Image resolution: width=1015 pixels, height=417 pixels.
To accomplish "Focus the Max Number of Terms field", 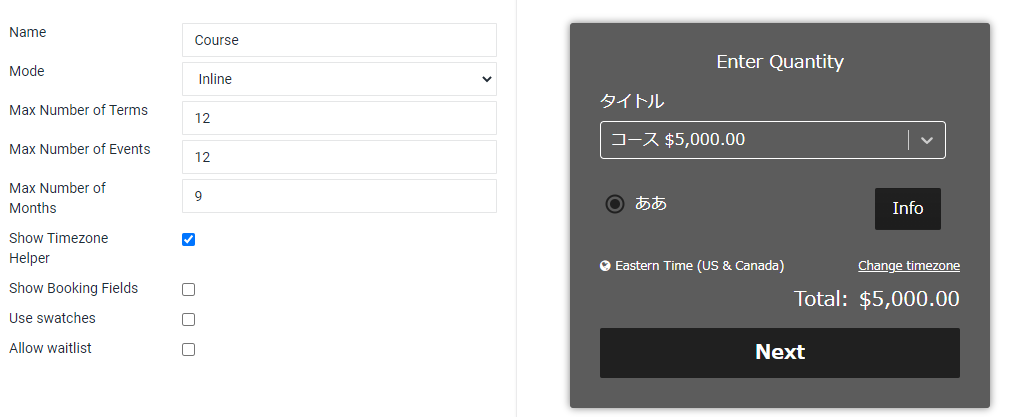I will [x=339, y=118].
